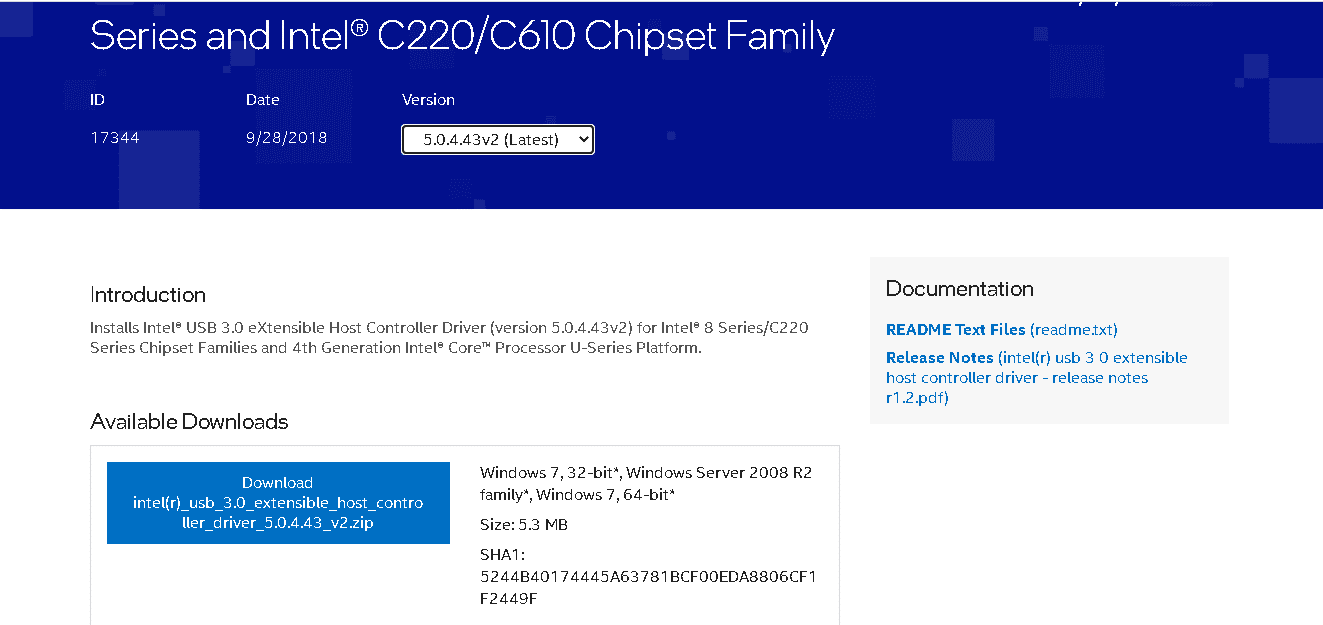Click the Documentation panel heading
Image resolution: width=1323 pixels, height=625 pixels.
(959, 289)
